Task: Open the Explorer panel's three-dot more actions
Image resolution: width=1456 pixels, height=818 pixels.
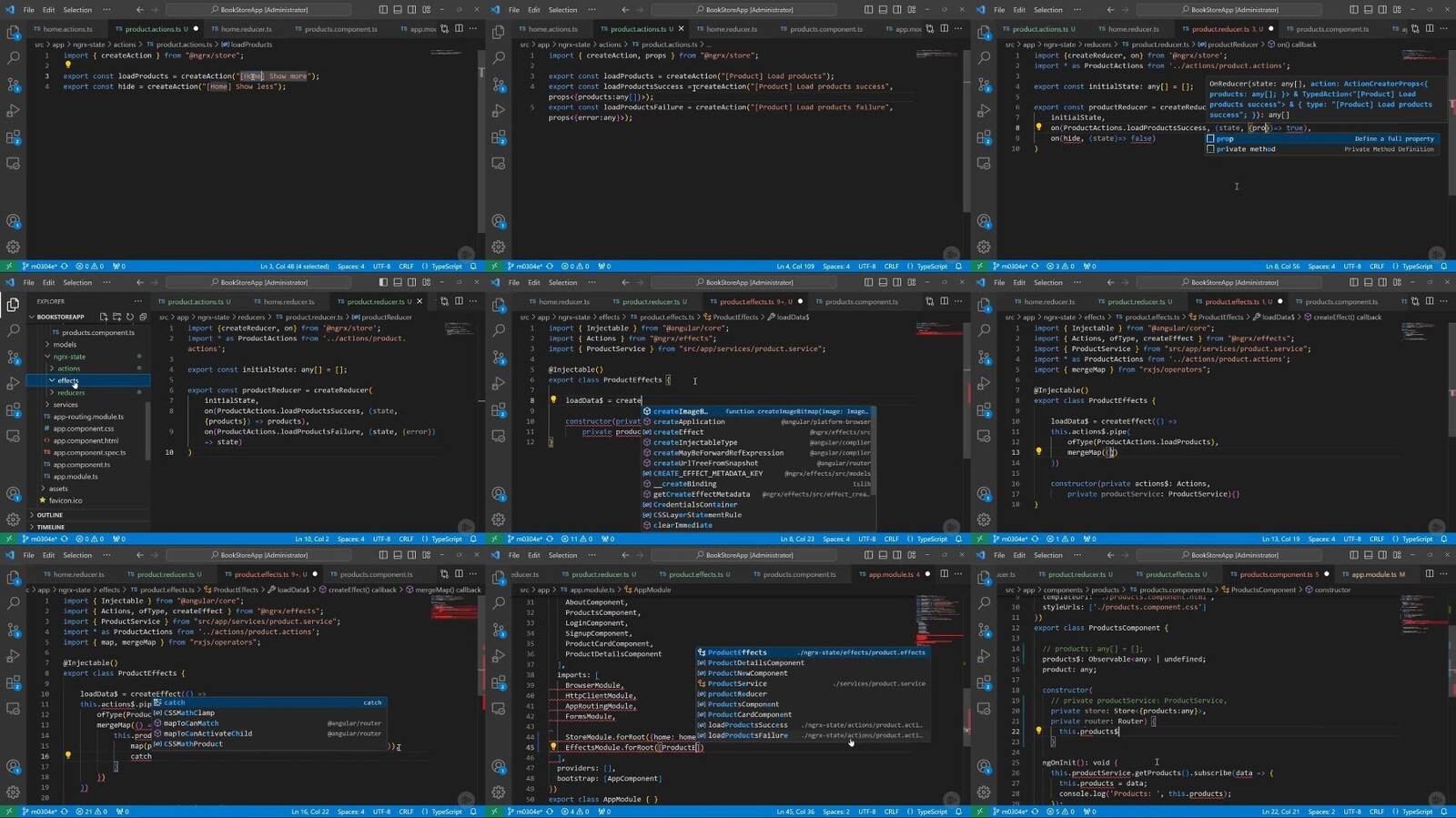Action: click(x=138, y=301)
